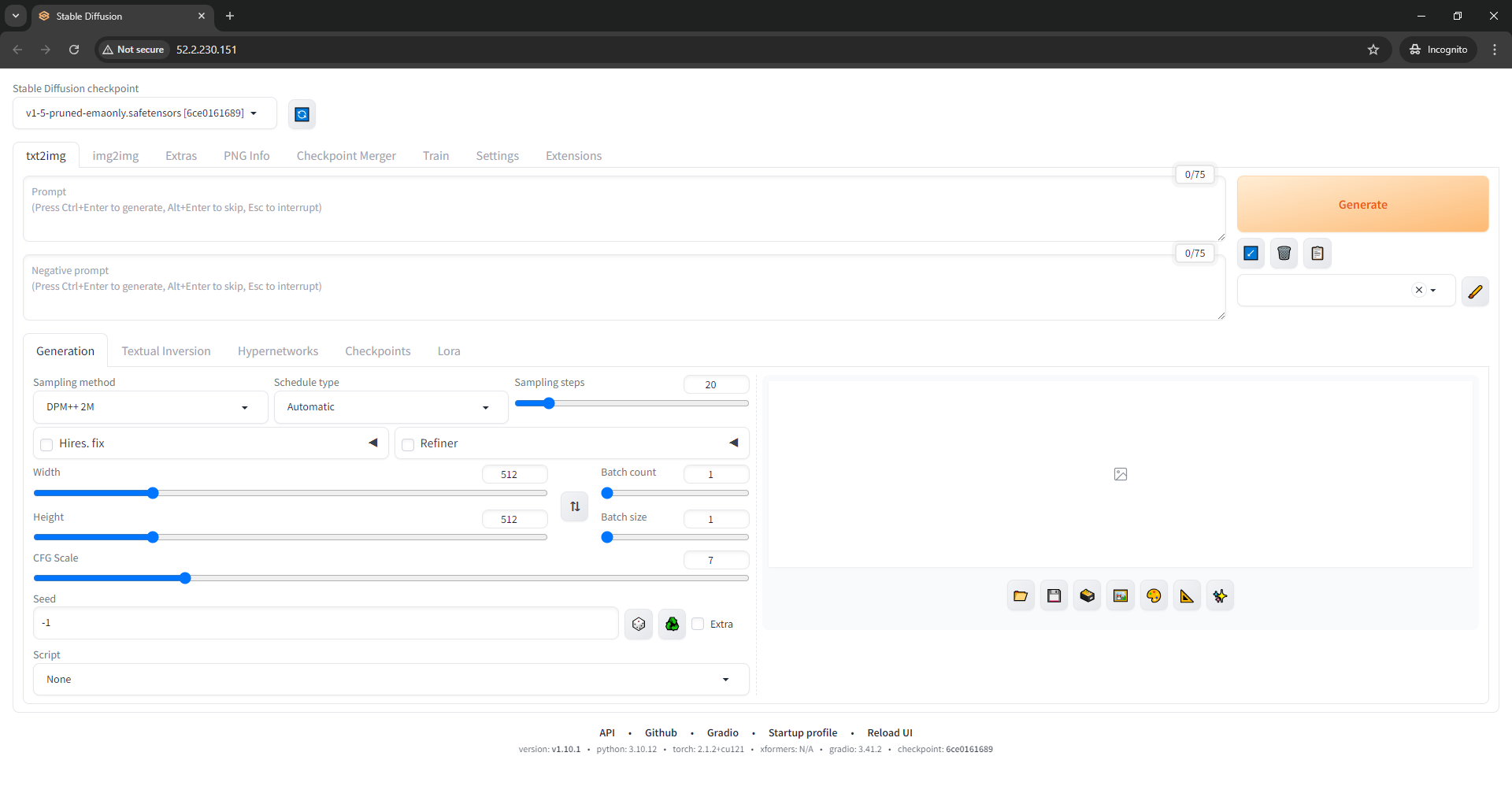Clear the selected styles X icon
The width and height of the screenshot is (1512, 797).
click(x=1419, y=290)
